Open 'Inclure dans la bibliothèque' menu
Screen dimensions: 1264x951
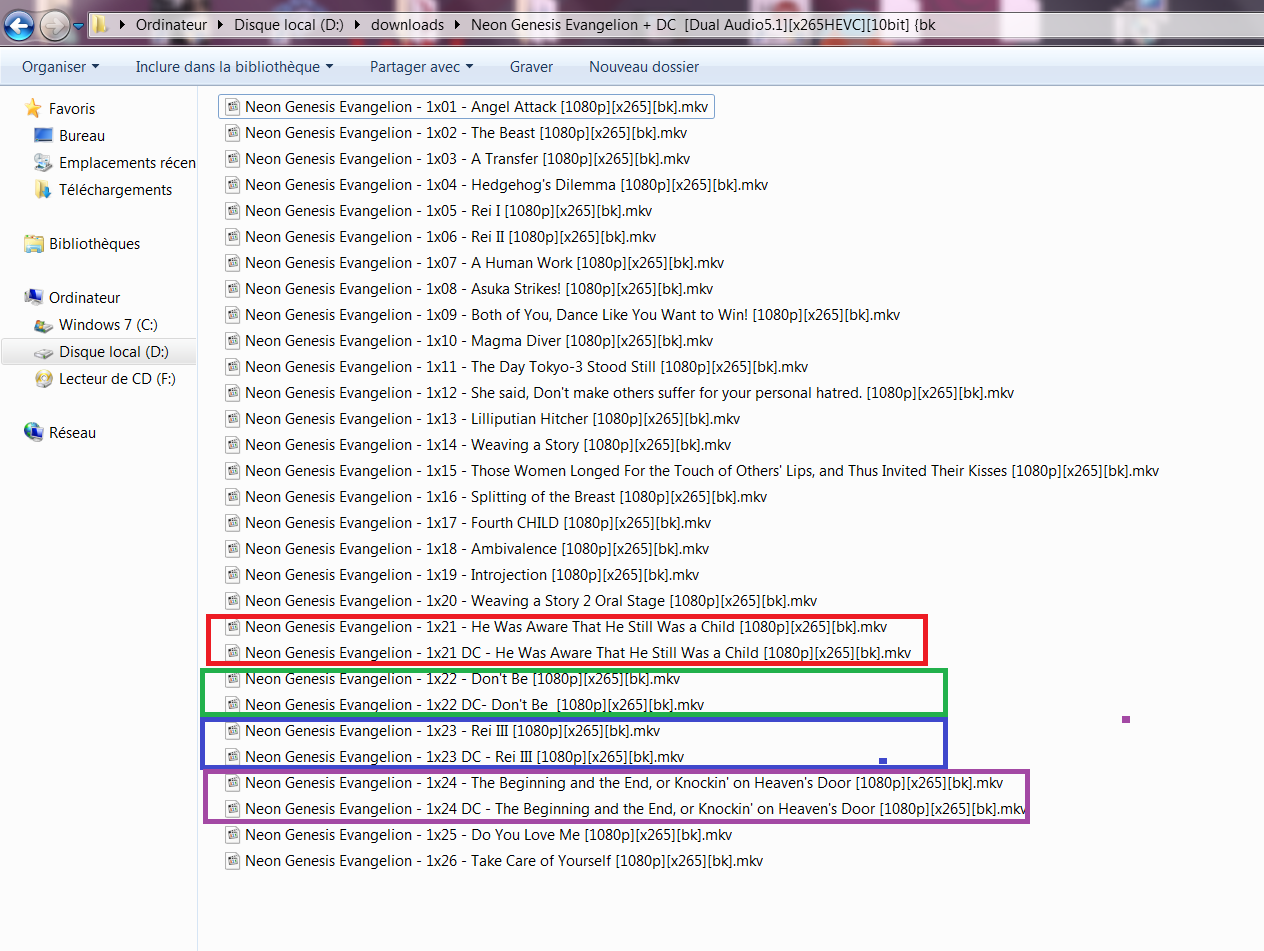[x=234, y=67]
